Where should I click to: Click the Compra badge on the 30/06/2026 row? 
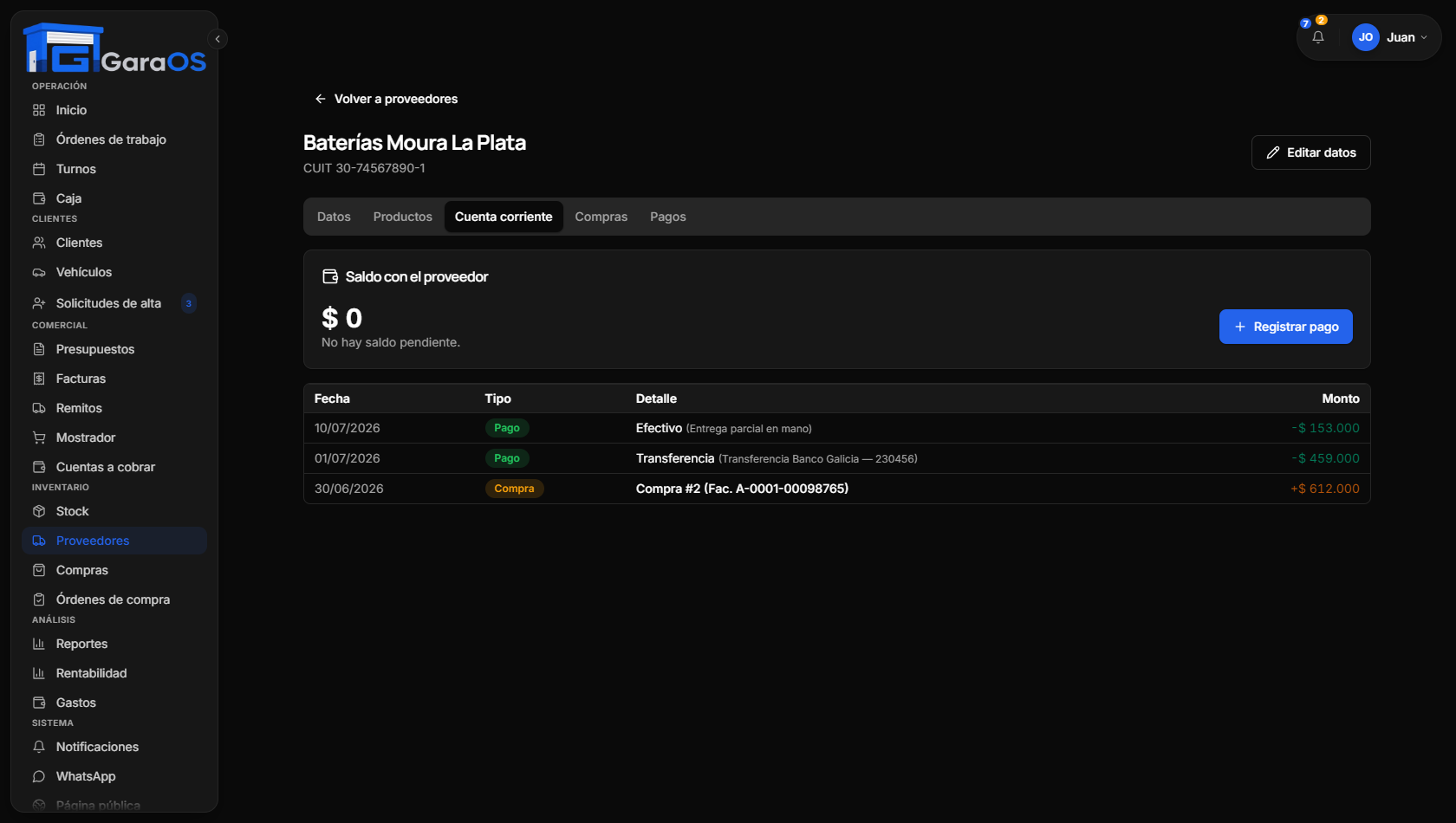(514, 489)
